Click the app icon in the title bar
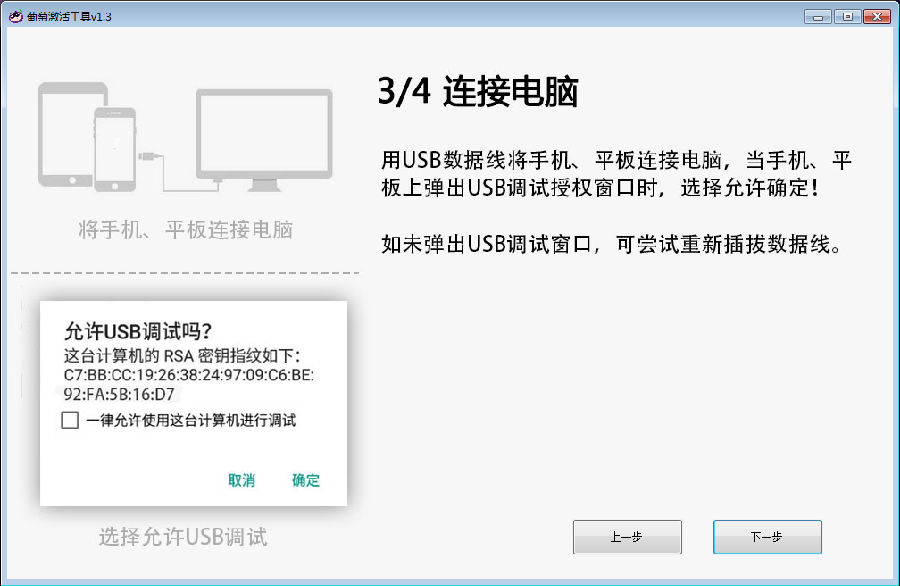 click(x=15, y=16)
